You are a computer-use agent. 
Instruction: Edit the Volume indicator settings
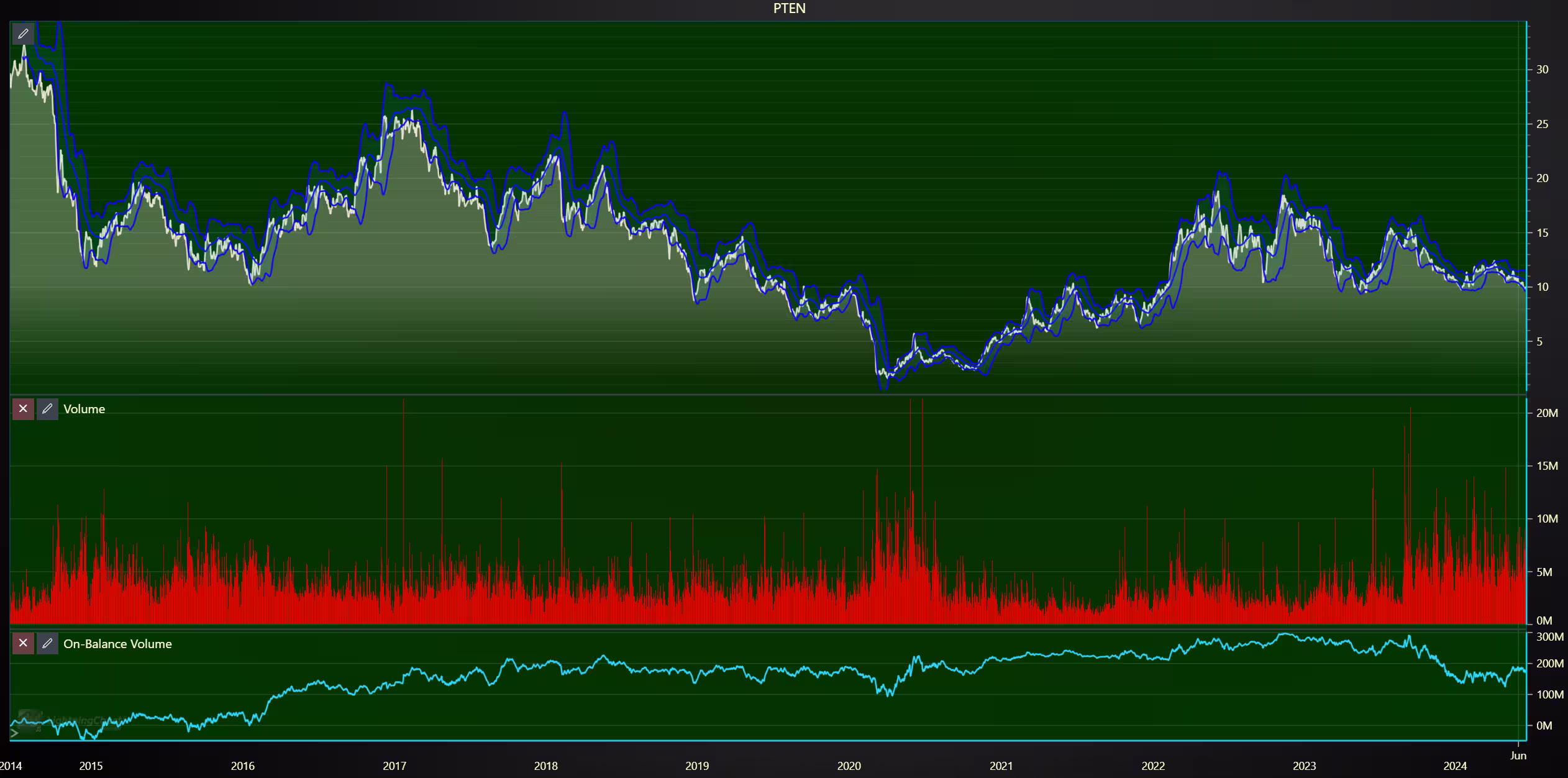point(47,409)
